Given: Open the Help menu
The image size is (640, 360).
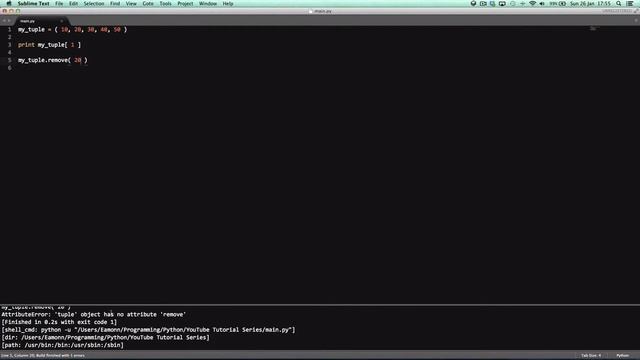Looking at the screenshot, I should coord(228,4).
